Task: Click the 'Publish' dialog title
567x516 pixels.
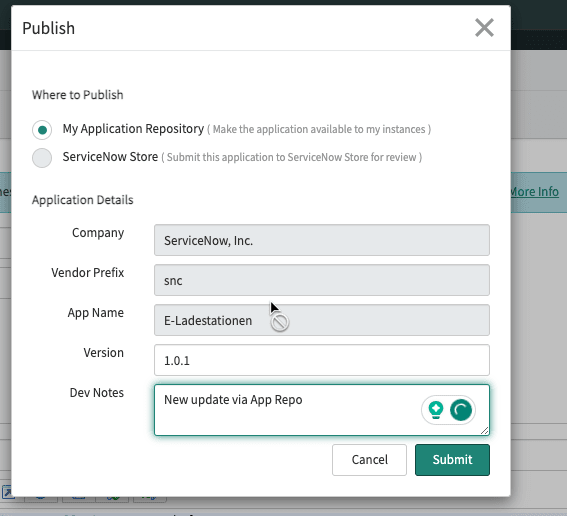Action: click(x=48, y=28)
